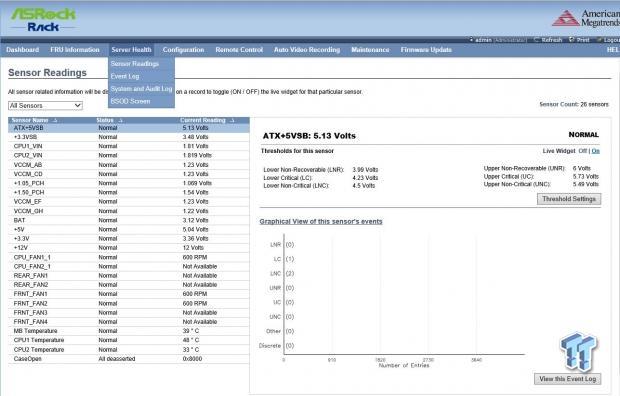Choose BSOD Screen menu entry
Screen dimensions: 620x396
pyautogui.click(x=130, y=101)
